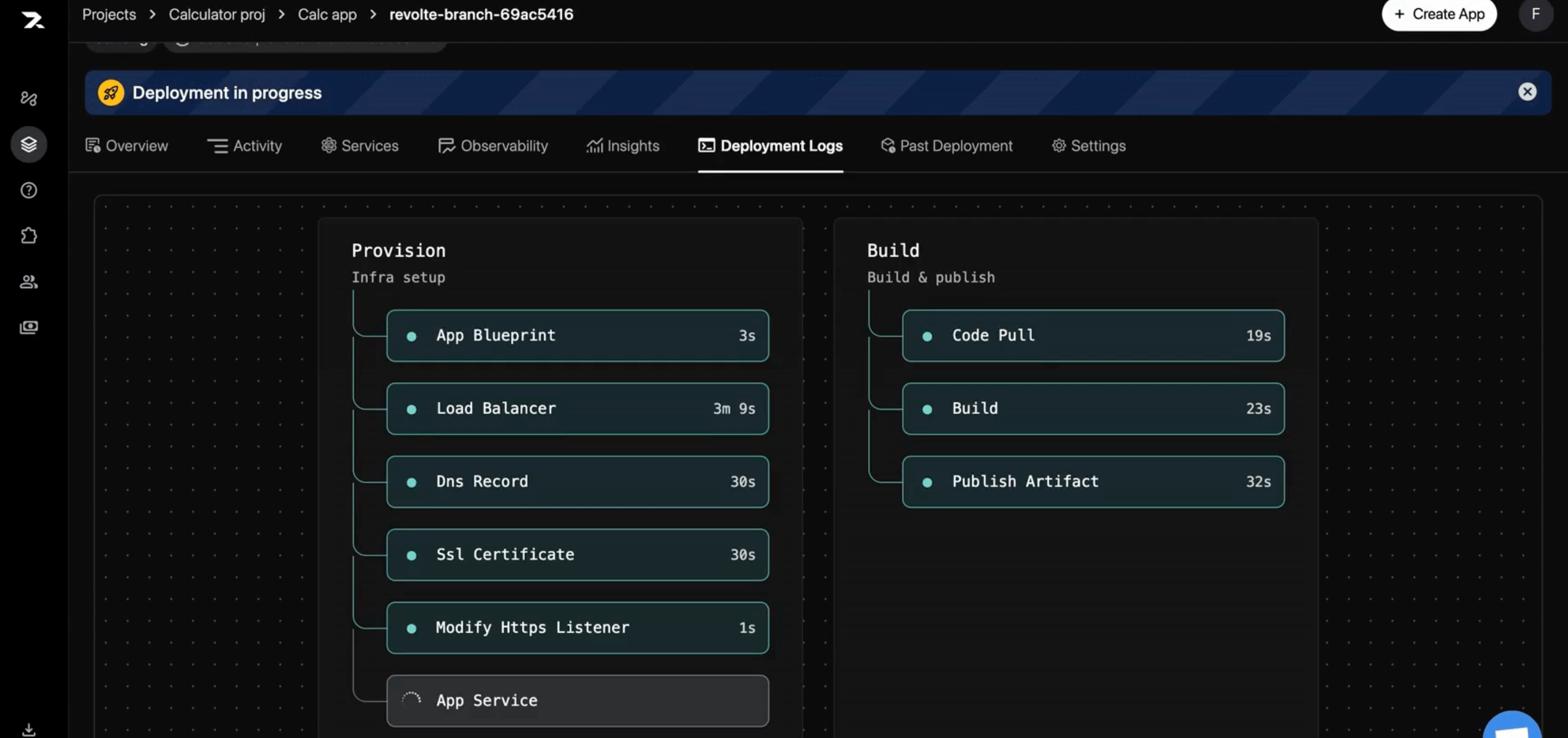Viewport: 1568px width, 738px height.
Task: Go to Calc app breadcrumb
Action: [x=327, y=14]
